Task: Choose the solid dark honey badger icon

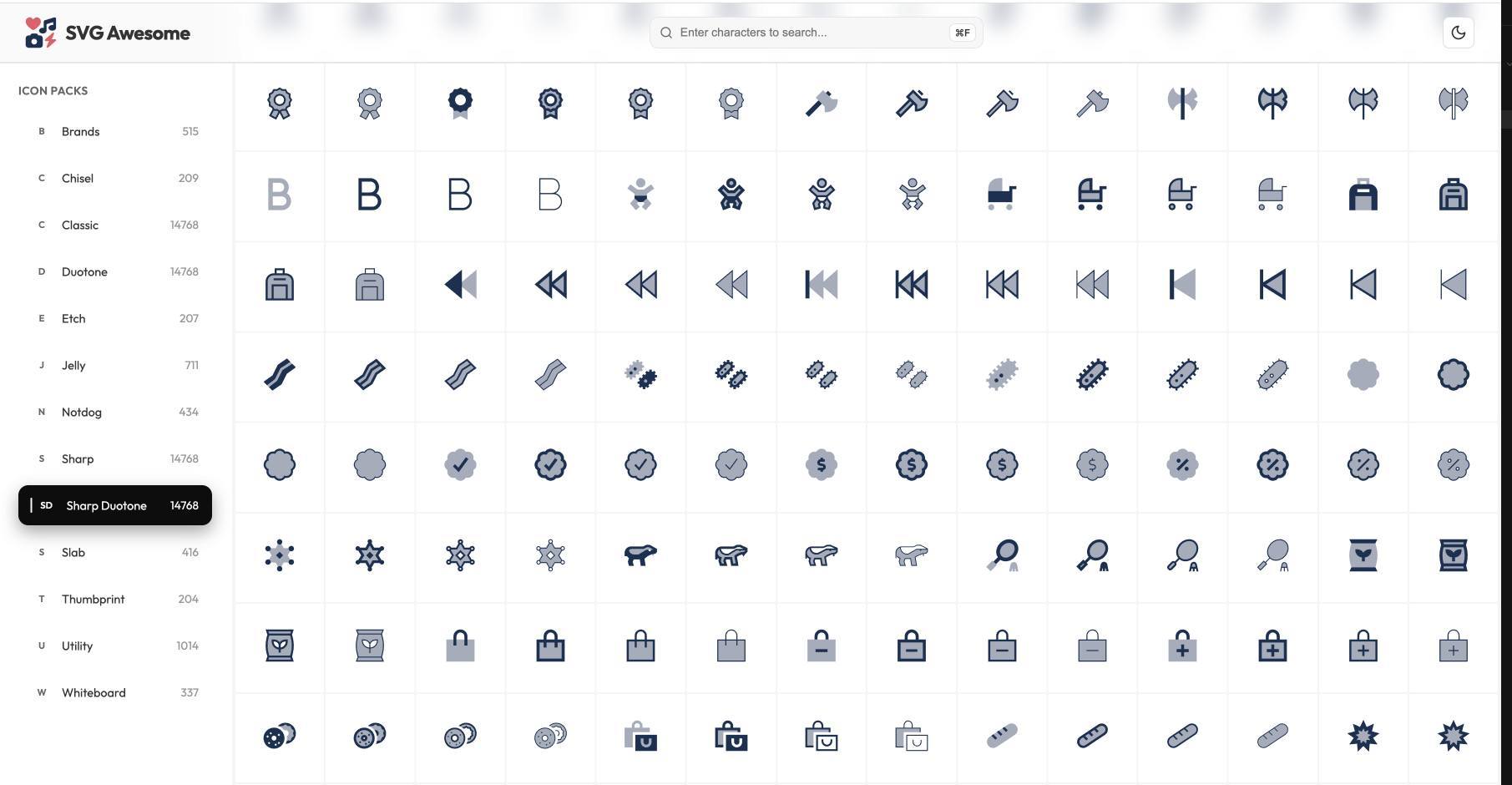Action: [x=640, y=555]
